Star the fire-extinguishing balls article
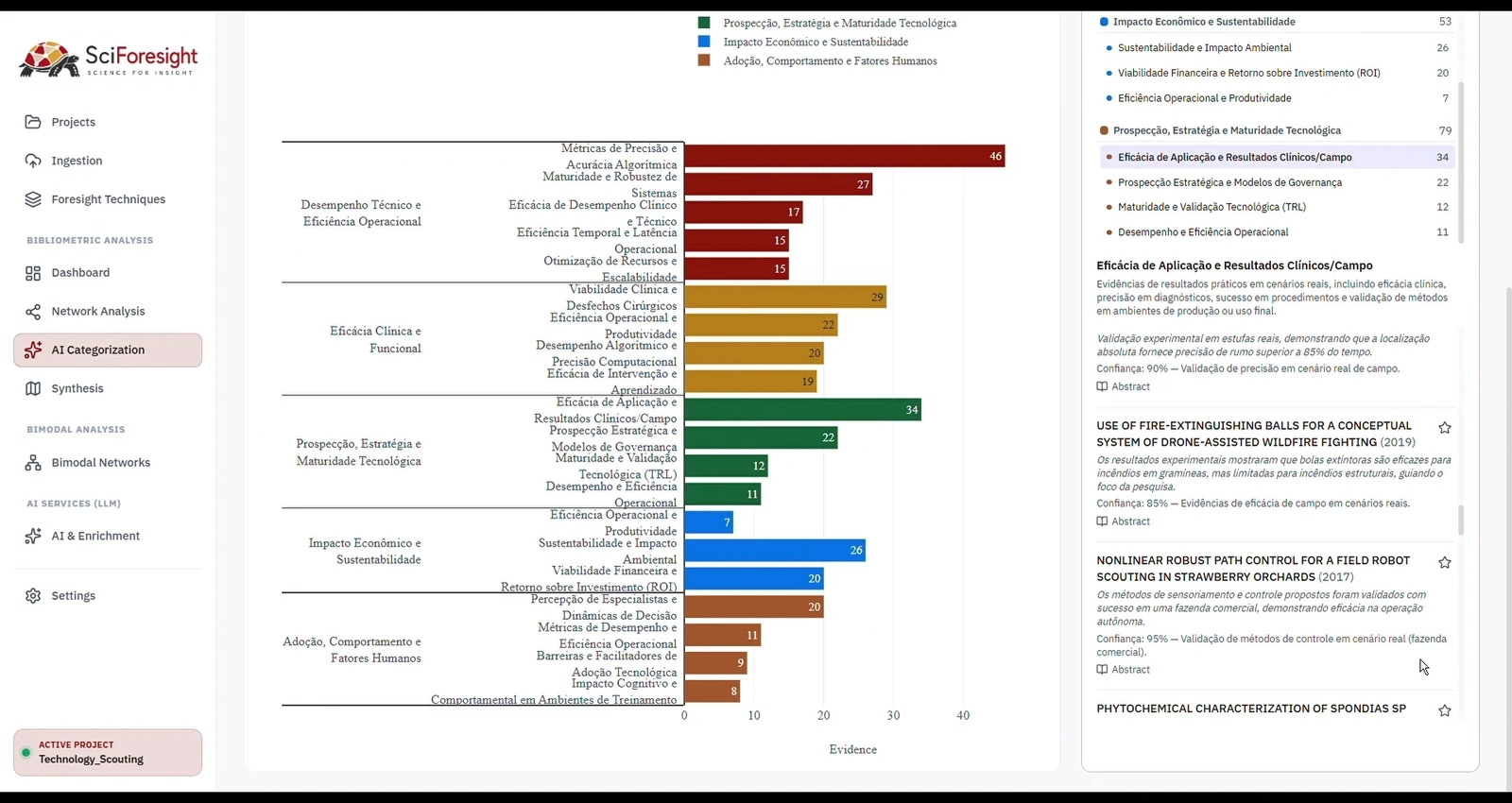The height and width of the screenshot is (803, 1512). [1445, 428]
